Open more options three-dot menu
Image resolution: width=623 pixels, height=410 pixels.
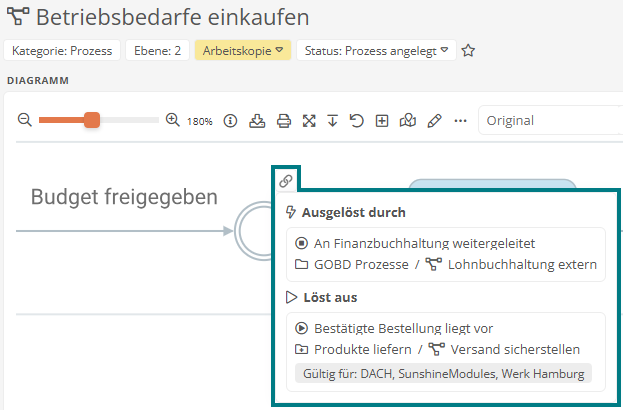click(x=460, y=120)
